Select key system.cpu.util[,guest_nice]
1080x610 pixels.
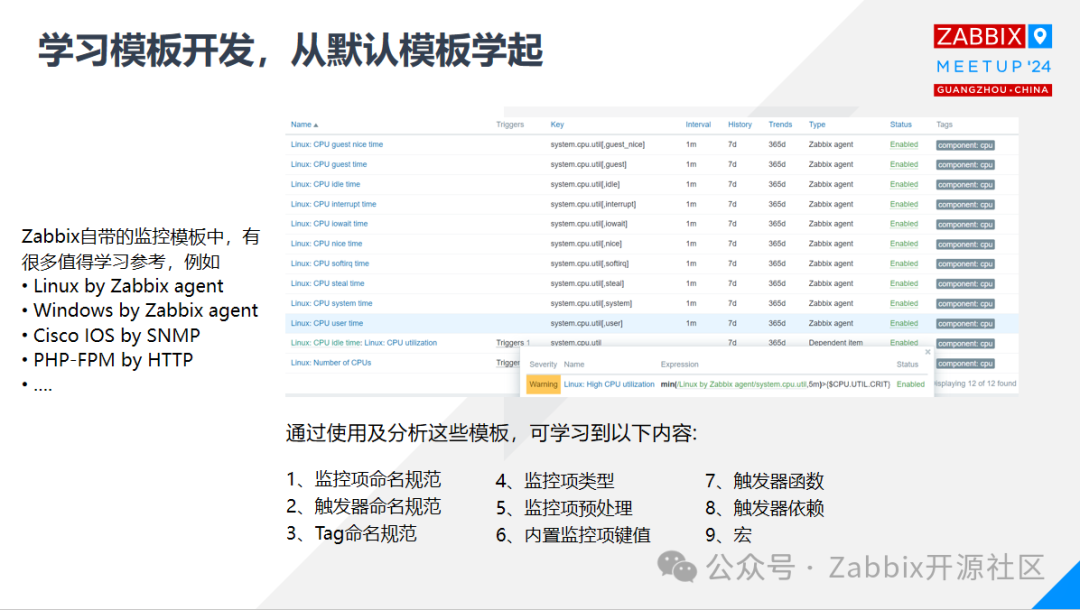click(597, 145)
